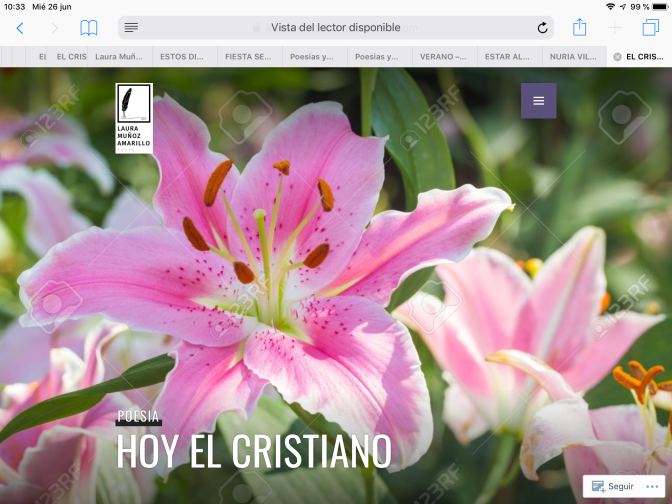The height and width of the screenshot is (504, 672).
Task: Click the POESIA category label
Action: [138, 416]
